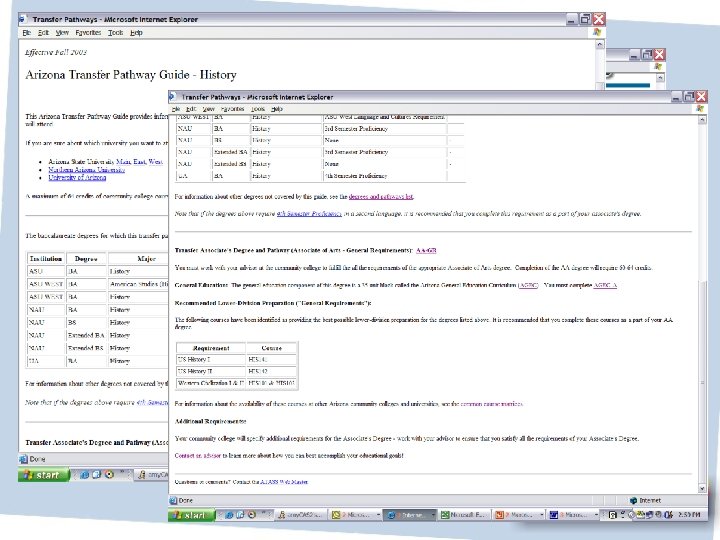Open the File menu in the back History guide window
The image size is (720, 540).
(27, 33)
